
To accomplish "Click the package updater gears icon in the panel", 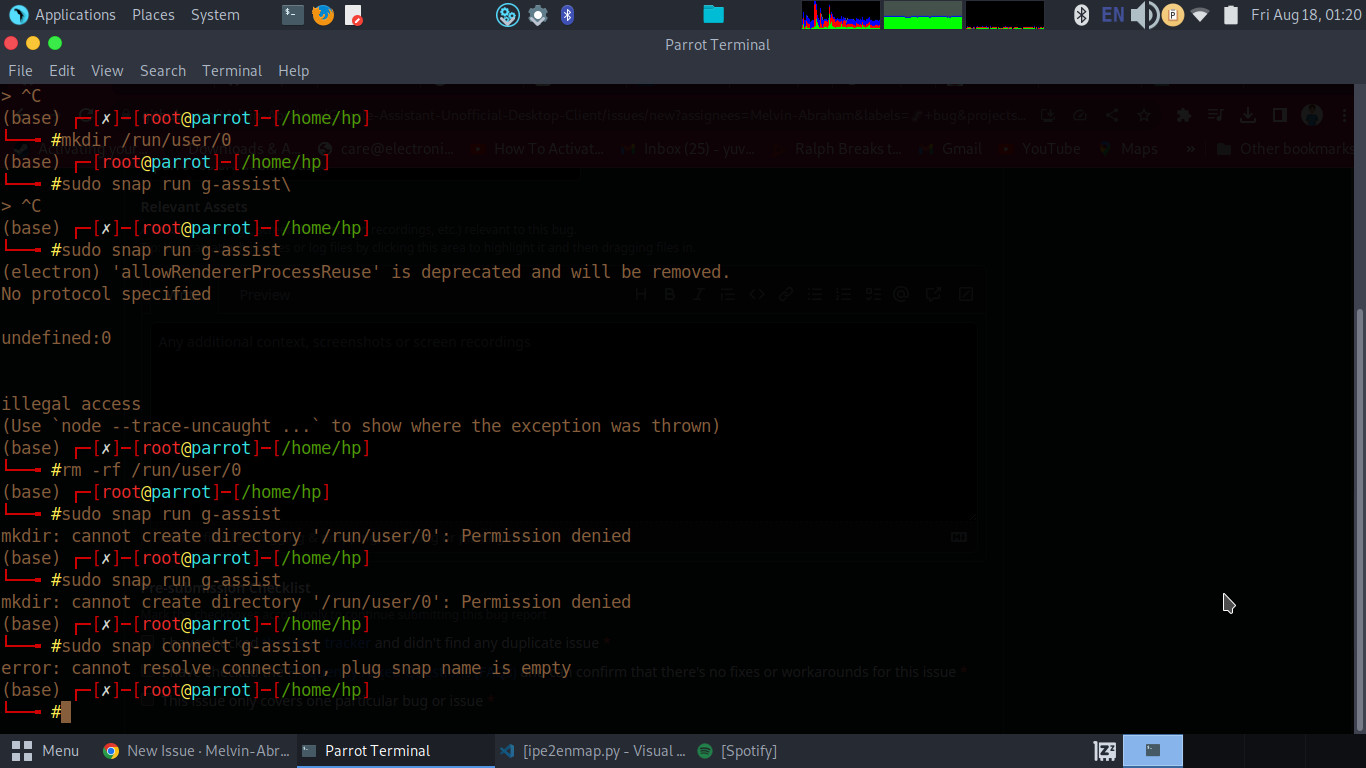I will [x=508, y=14].
